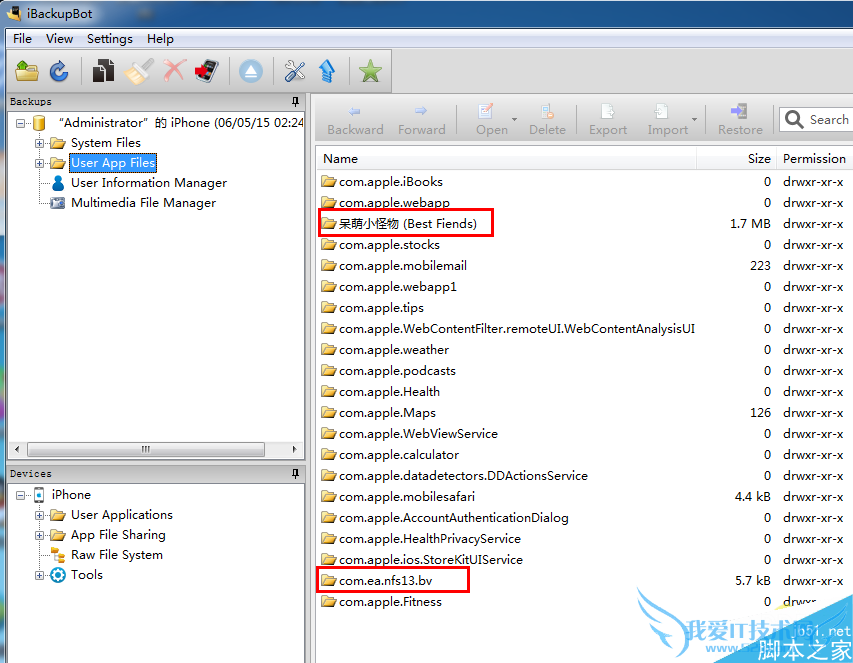
Task: Click the duplicate documents toolbar icon
Action: [103, 71]
